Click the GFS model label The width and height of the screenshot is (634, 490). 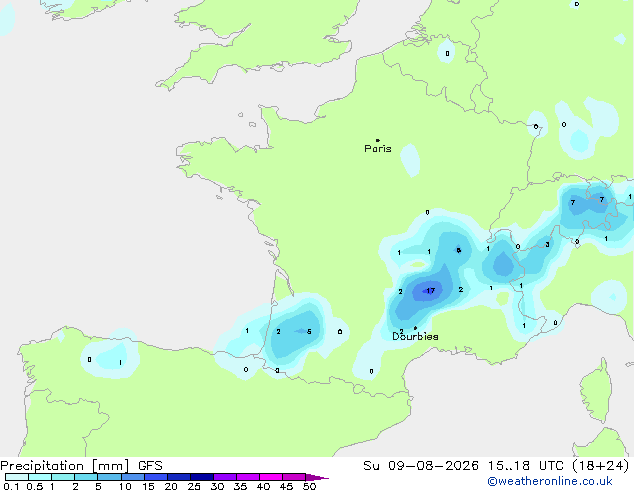pyautogui.click(x=150, y=466)
